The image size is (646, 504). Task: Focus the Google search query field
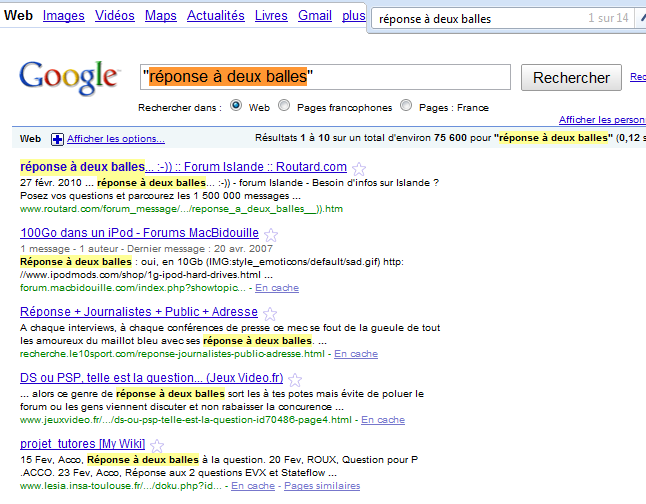click(x=325, y=77)
